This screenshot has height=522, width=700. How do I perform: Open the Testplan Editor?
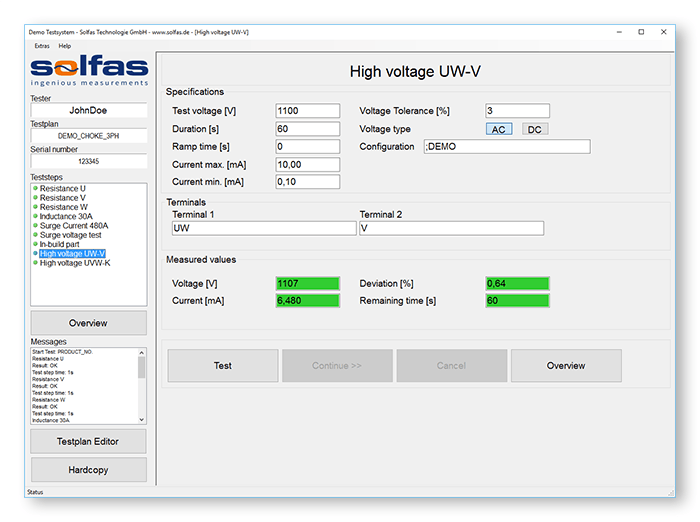[x=88, y=442]
